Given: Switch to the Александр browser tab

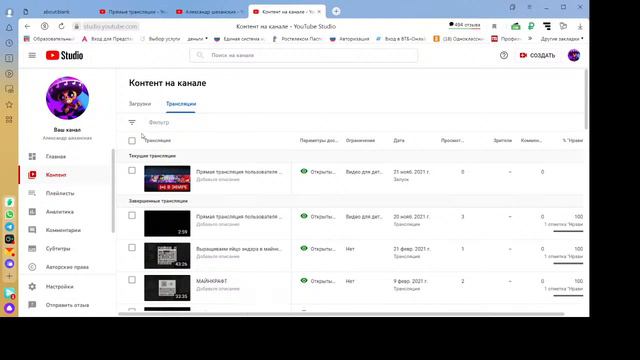Looking at the screenshot, I should (x=210, y=12).
